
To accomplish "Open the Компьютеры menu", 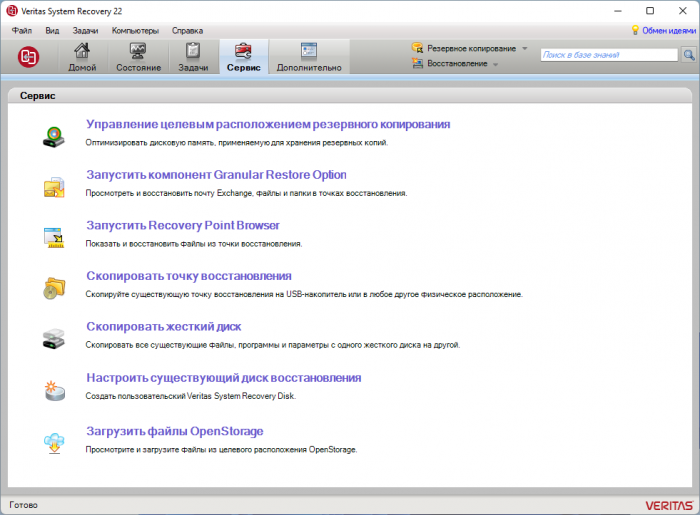I will click(135, 31).
